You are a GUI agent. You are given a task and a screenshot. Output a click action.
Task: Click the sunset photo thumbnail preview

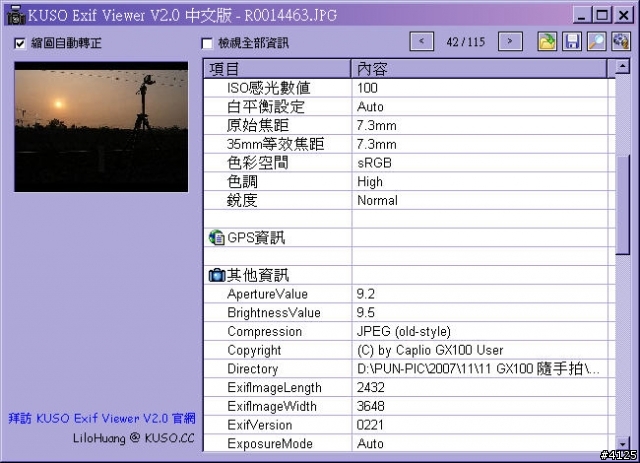pyautogui.click(x=101, y=127)
